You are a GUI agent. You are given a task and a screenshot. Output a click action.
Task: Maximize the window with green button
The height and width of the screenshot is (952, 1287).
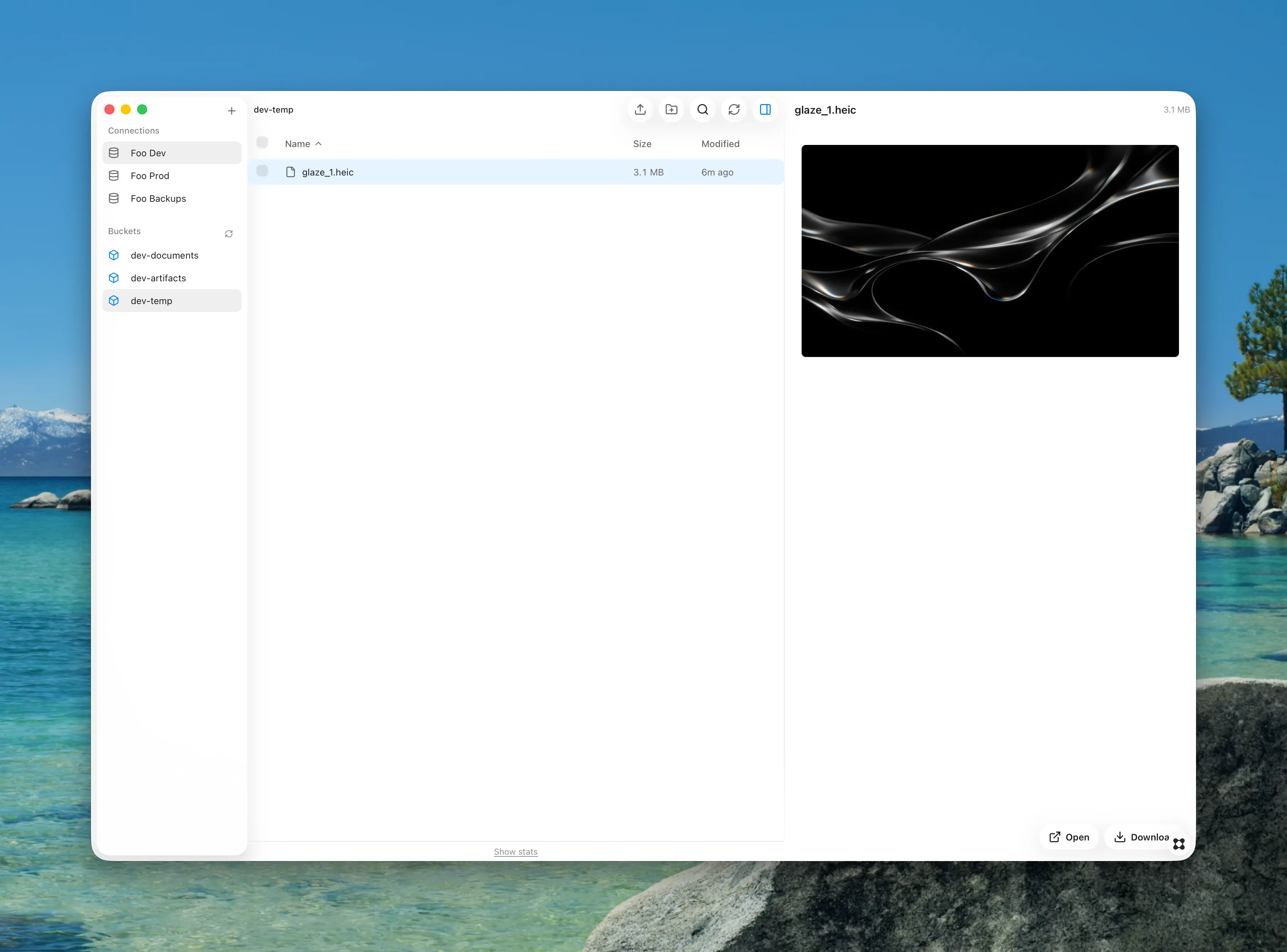click(142, 109)
